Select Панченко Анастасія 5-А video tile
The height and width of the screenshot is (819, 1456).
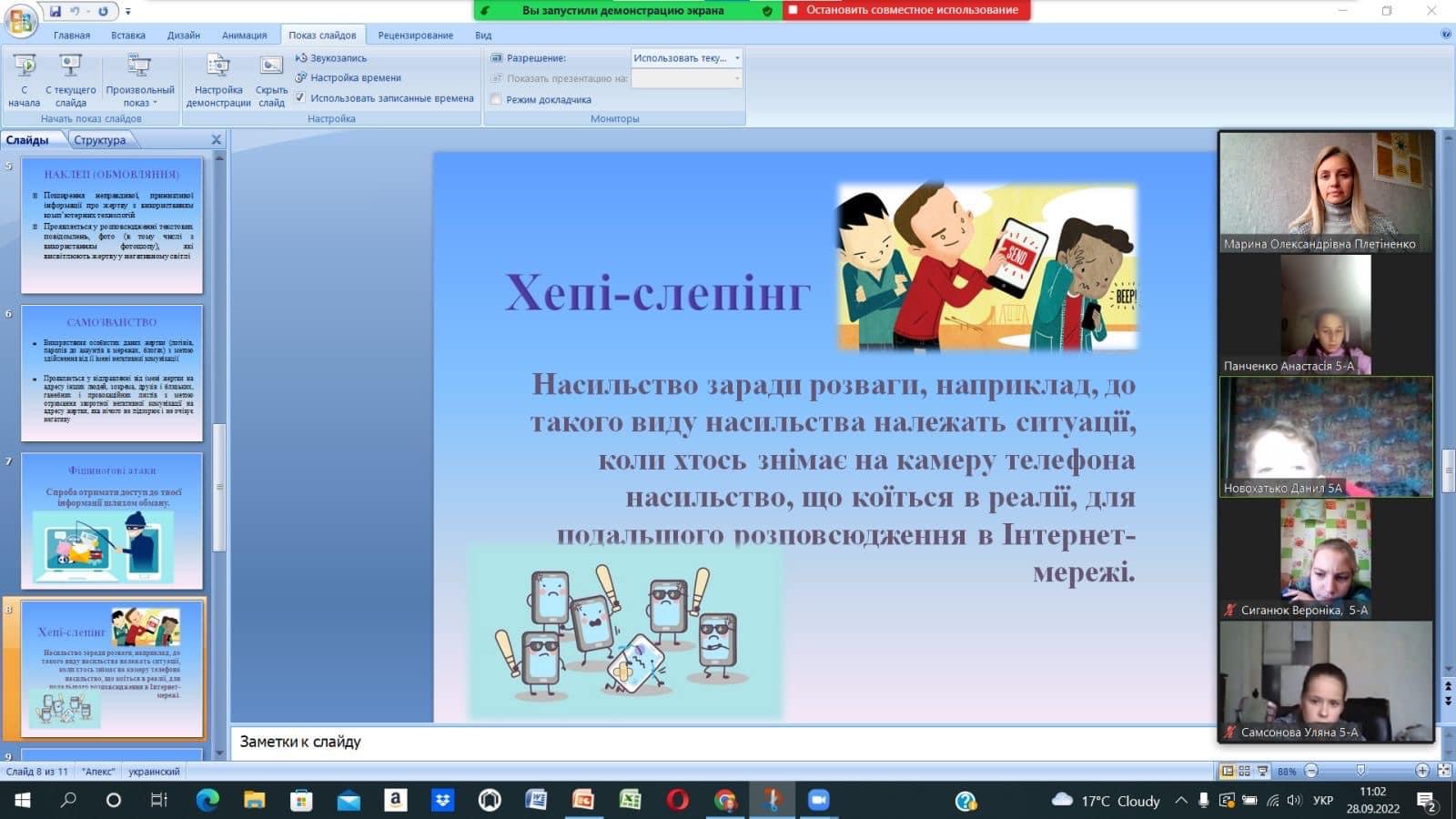[x=1326, y=314]
